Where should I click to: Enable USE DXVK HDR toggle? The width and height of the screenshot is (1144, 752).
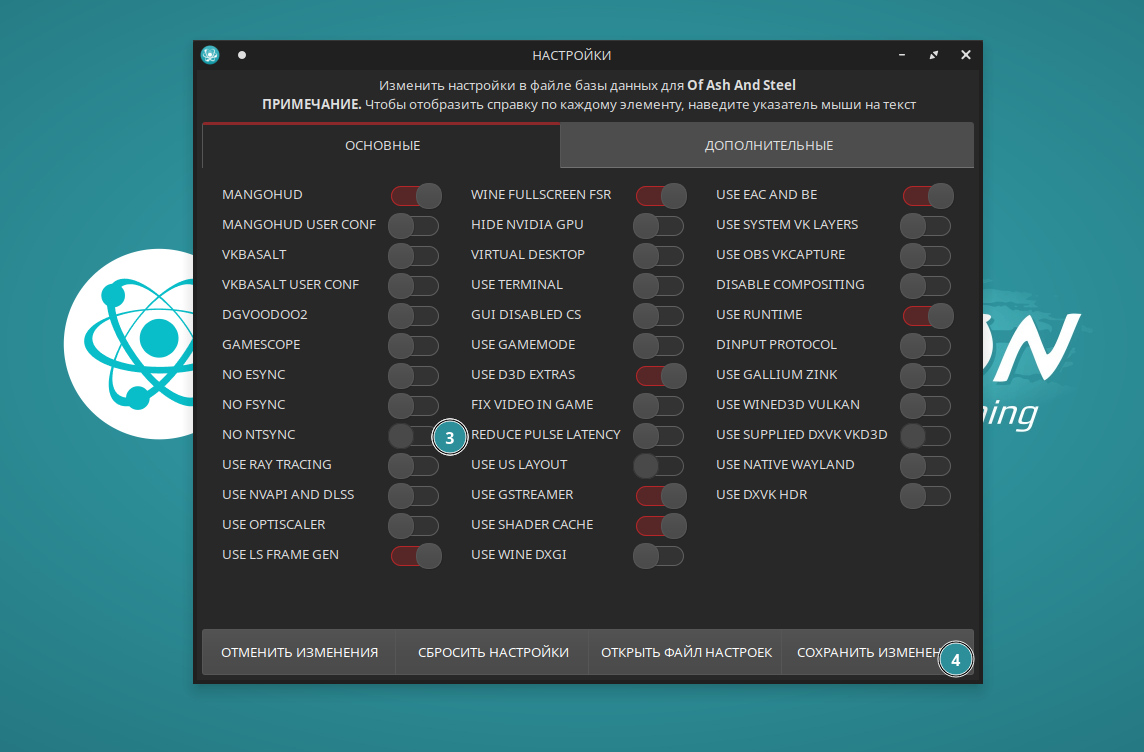pyautogui.click(x=926, y=495)
